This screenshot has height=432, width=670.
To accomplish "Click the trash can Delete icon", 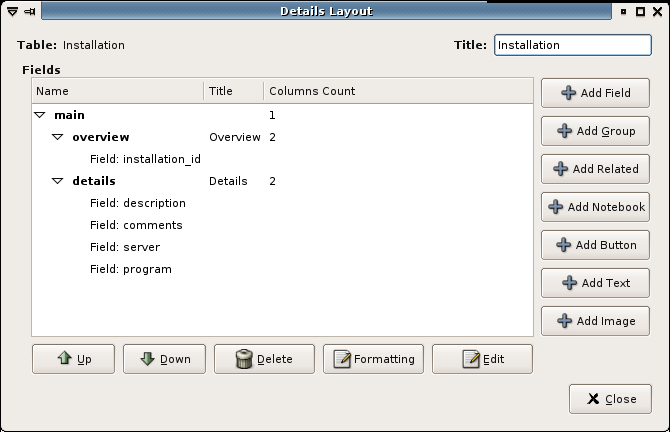I will click(x=243, y=359).
